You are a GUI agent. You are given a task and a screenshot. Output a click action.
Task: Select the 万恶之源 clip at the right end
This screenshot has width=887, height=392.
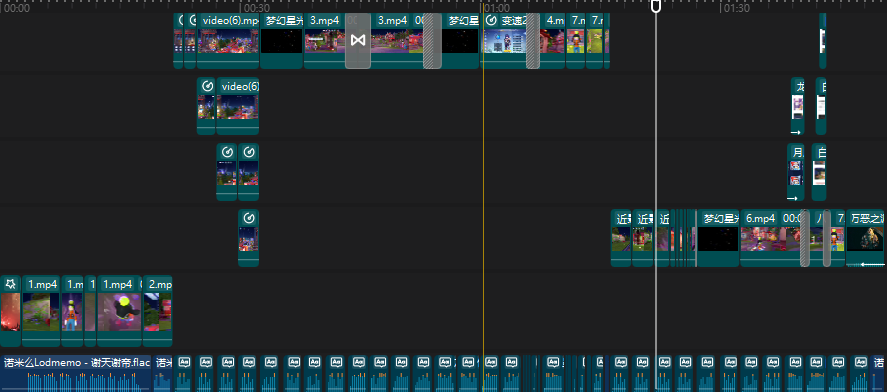(865, 238)
